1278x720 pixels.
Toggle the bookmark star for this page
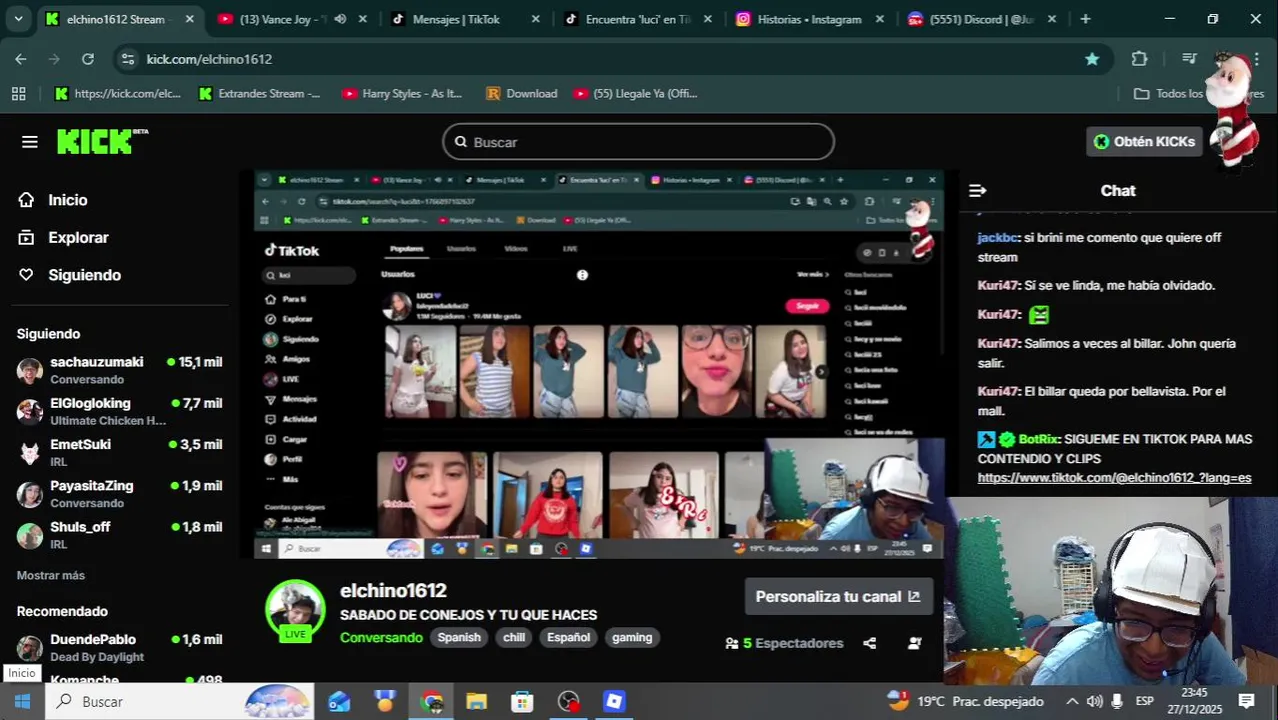tap(1092, 59)
